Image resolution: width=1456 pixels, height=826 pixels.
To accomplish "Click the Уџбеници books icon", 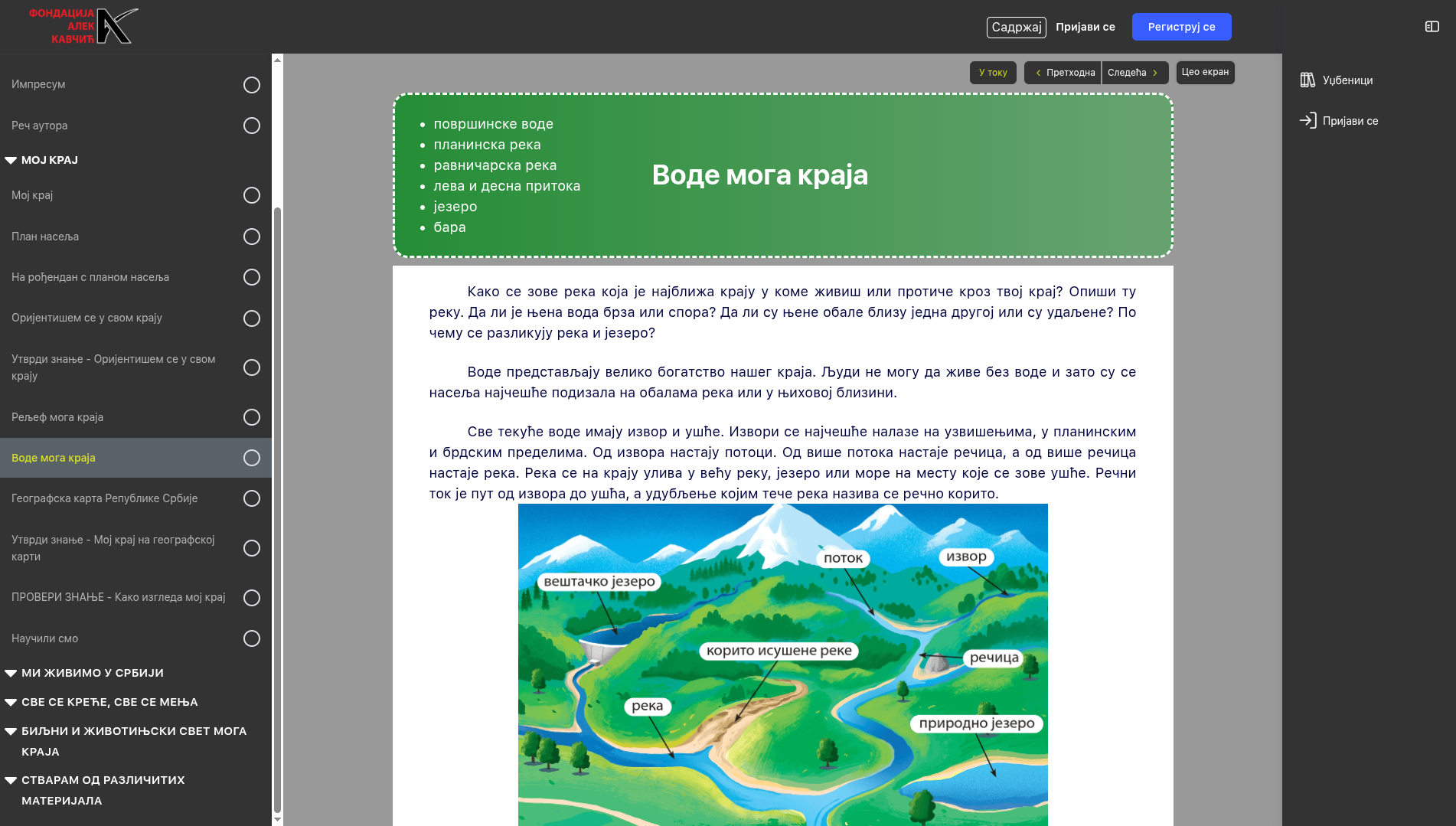I will click(1307, 80).
